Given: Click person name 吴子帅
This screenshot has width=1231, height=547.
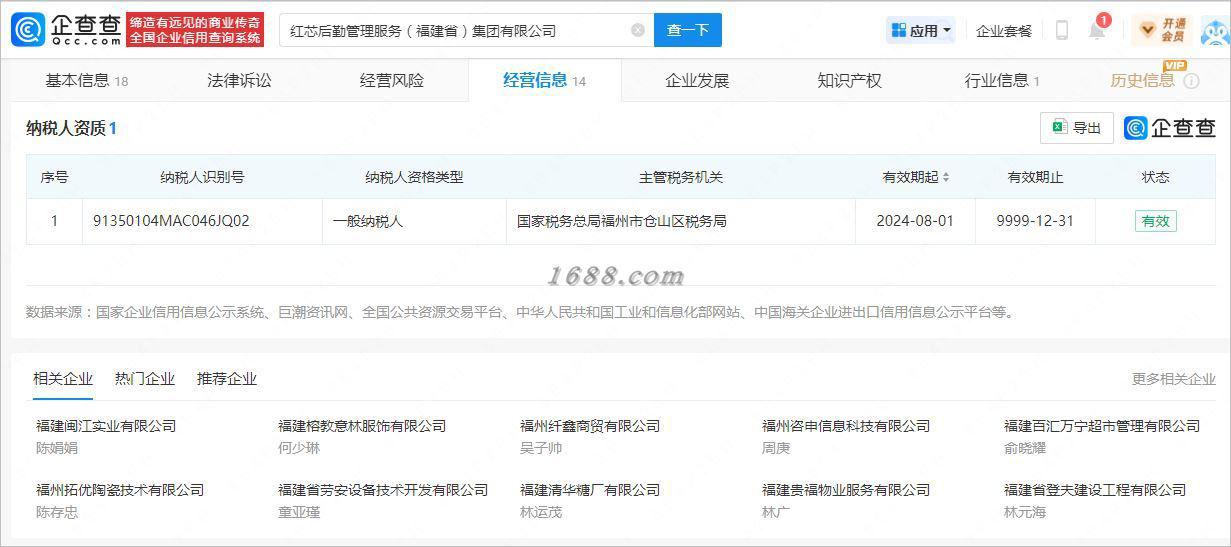Looking at the screenshot, I should coord(541,448).
